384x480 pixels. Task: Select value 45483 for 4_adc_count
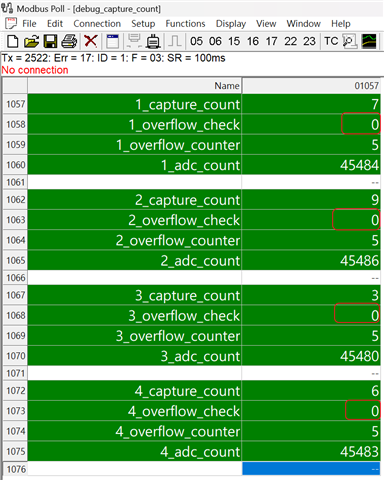pos(311,452)
